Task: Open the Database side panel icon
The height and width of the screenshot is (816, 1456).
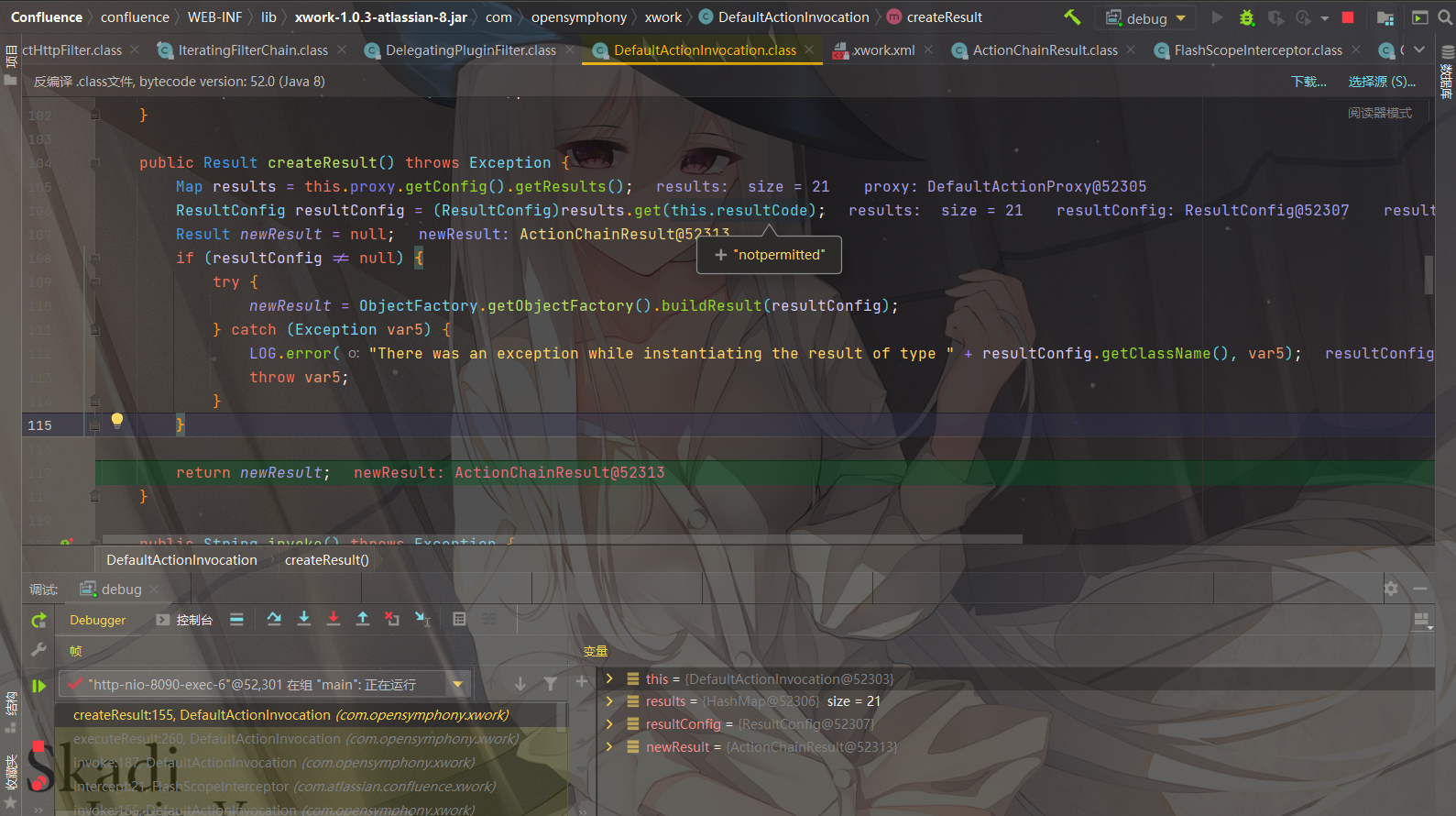Action: 1447,51
